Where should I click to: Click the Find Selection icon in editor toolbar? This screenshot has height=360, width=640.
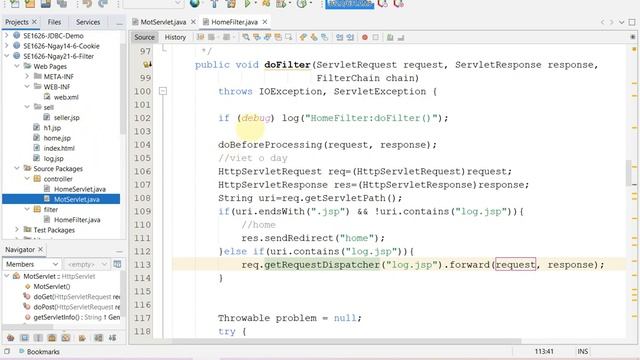[246, 37]
